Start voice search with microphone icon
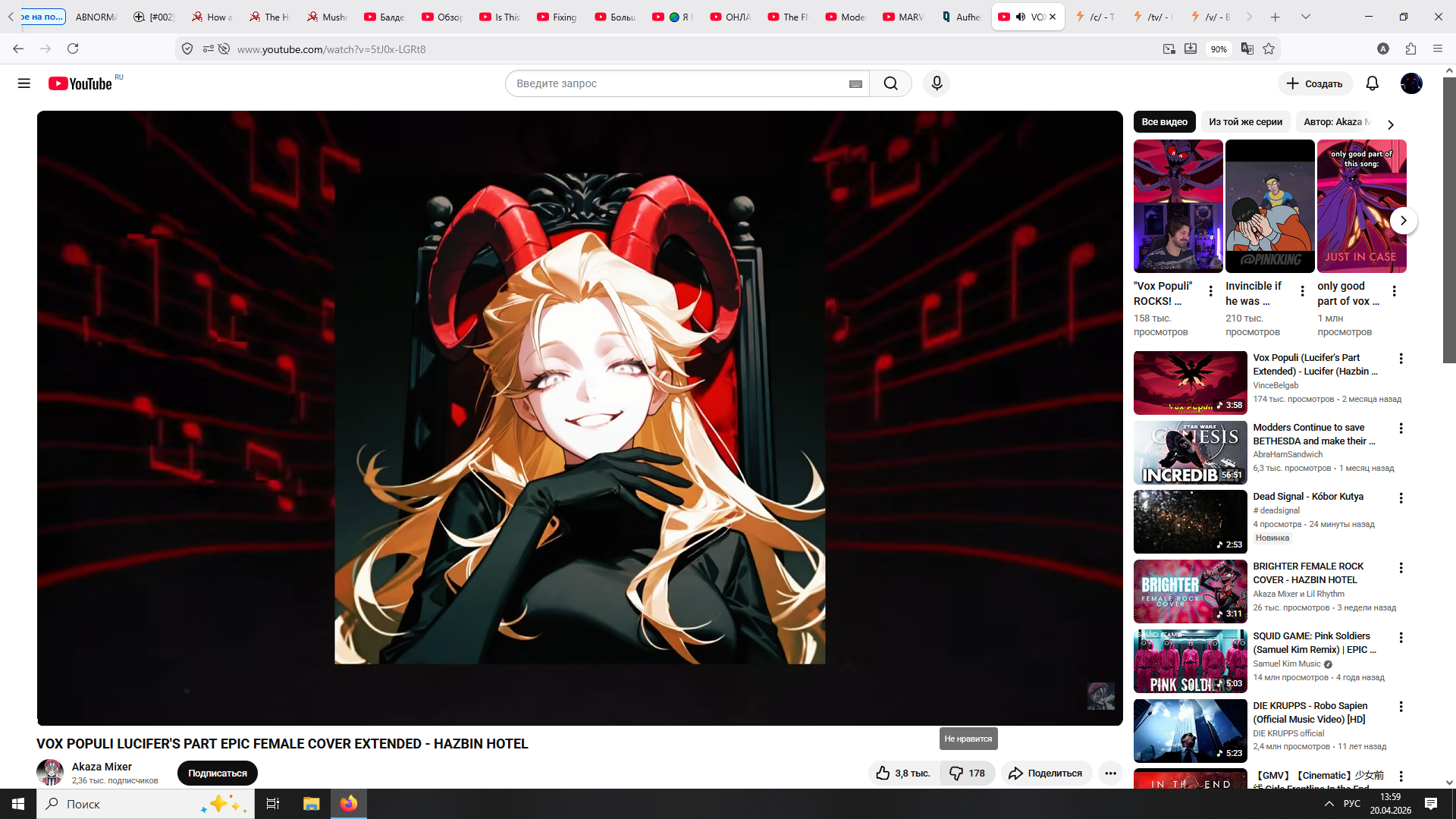The image size is (1456, 819). click(937, 83)
